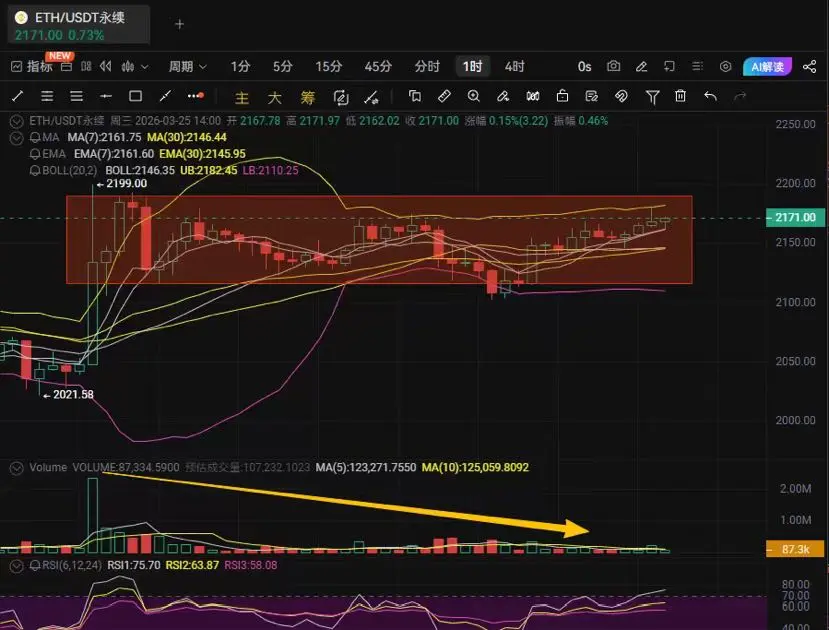Click the rewind replay icon
The image size is (829, 630).
pyautogui.click(x=106, y=67)
